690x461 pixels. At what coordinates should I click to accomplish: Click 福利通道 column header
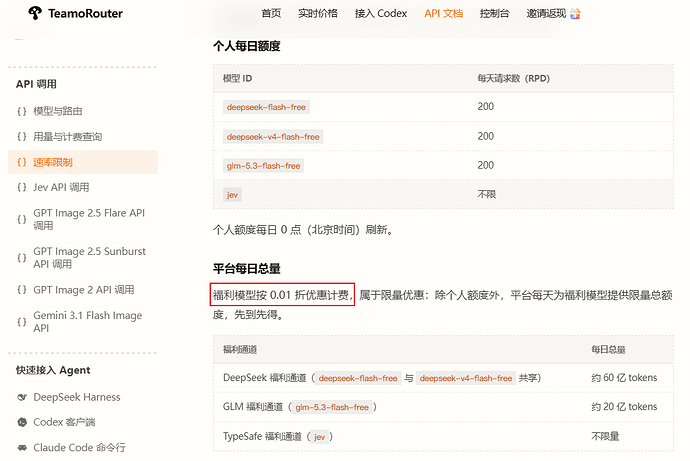[240, 349]
